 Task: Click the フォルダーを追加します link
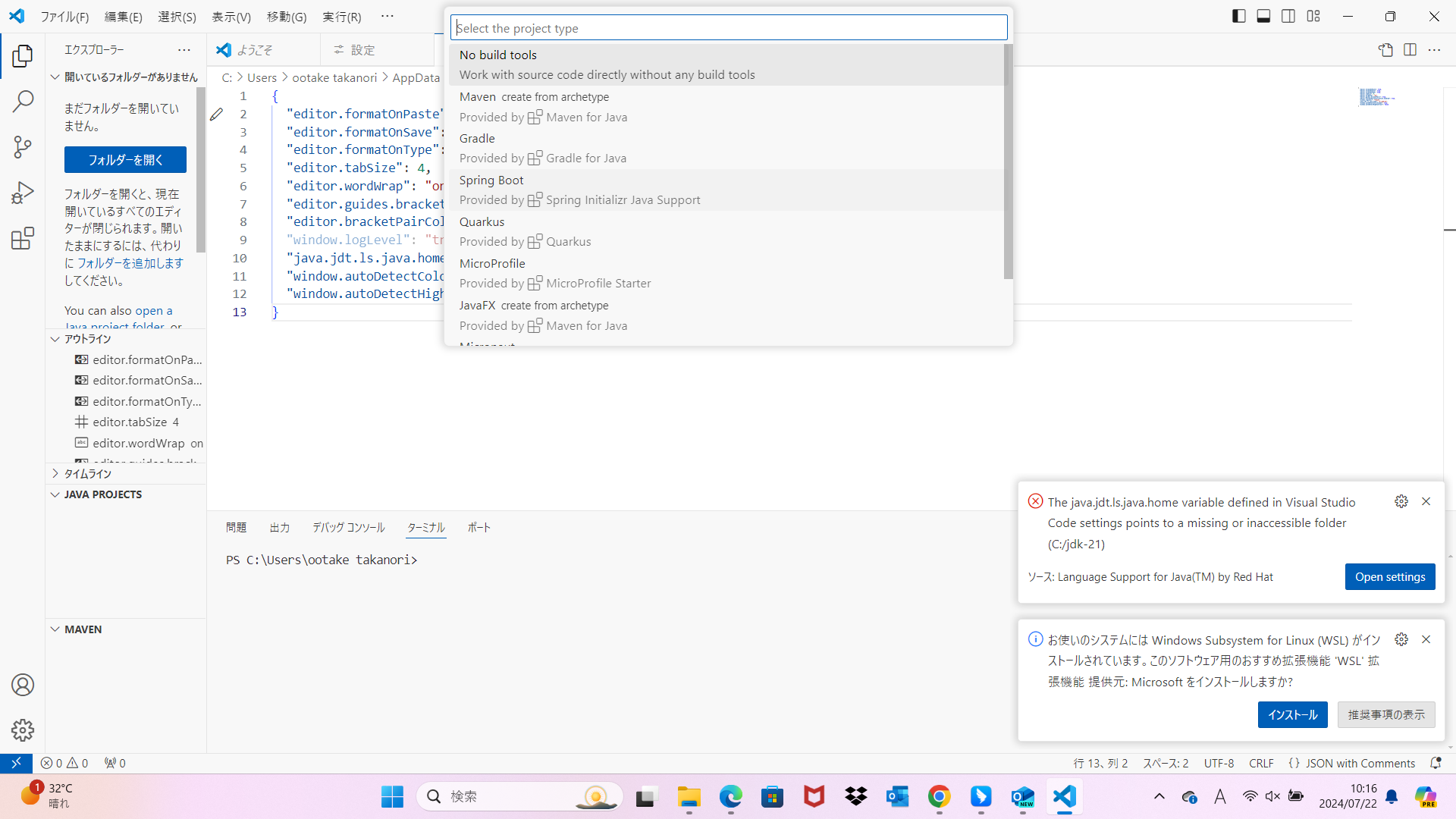(130, 263)
